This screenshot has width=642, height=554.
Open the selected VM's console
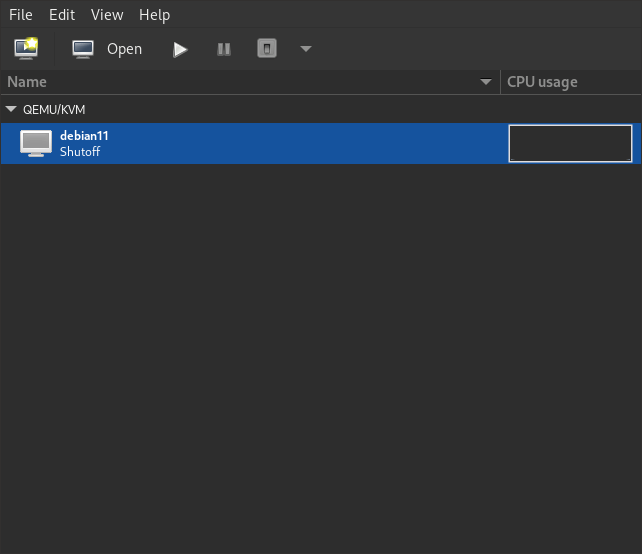pyautogui.click(x=107, y=48)
